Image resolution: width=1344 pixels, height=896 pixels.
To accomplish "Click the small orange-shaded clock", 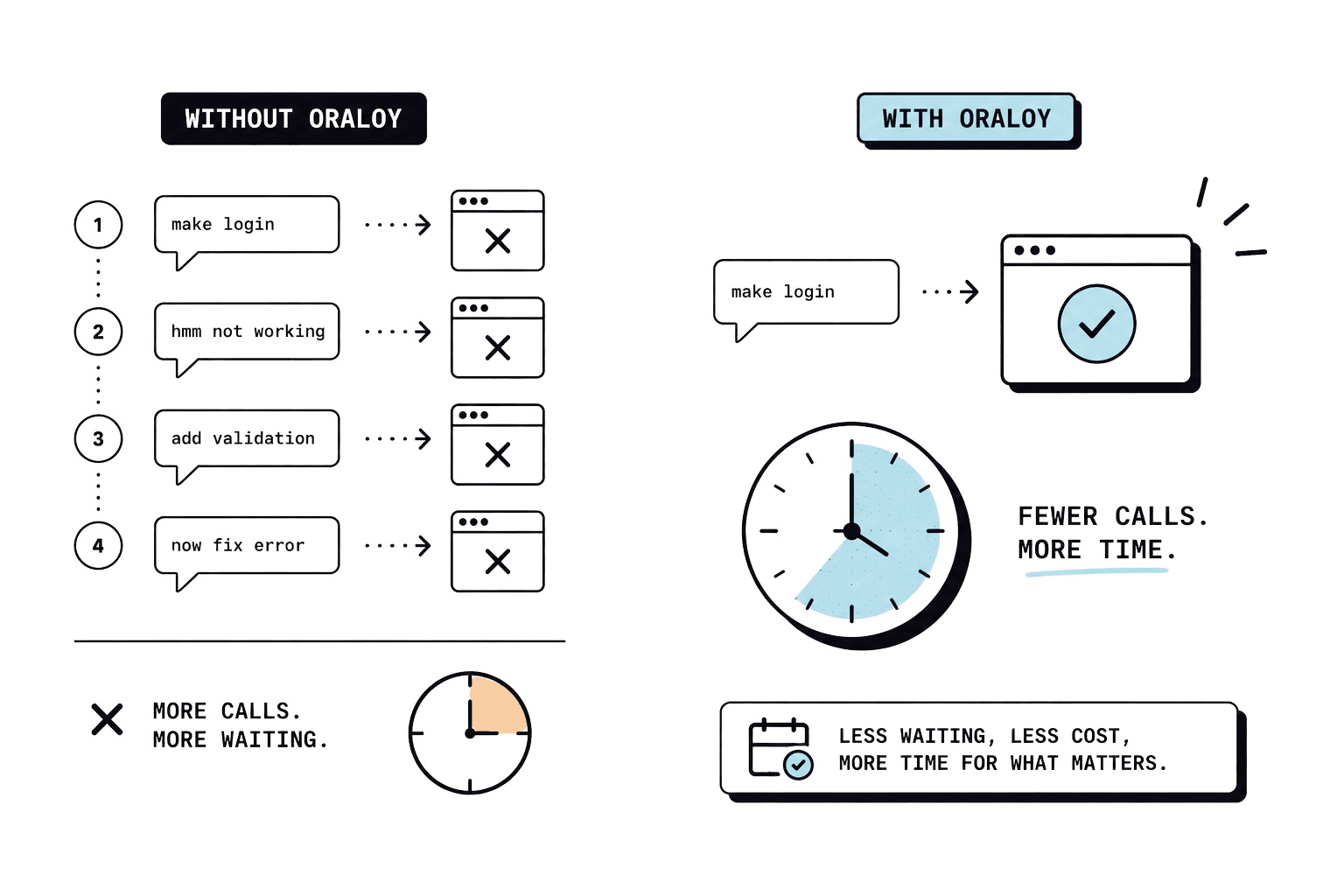I will (470, 732).
